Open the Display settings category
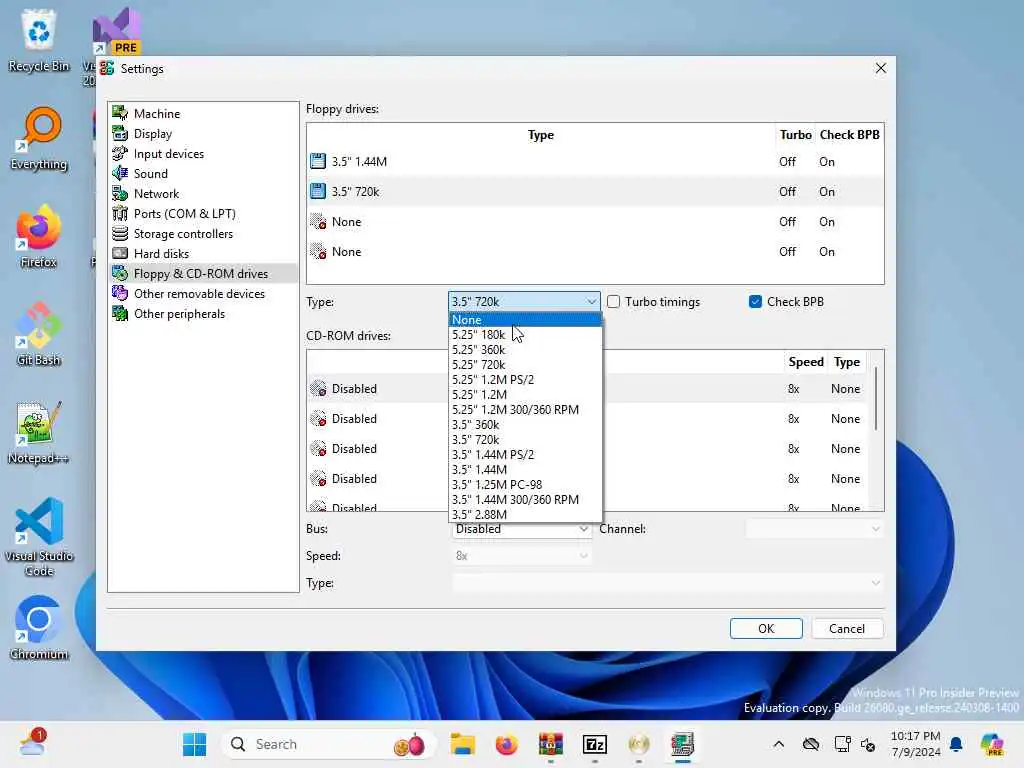 (202, 134)
